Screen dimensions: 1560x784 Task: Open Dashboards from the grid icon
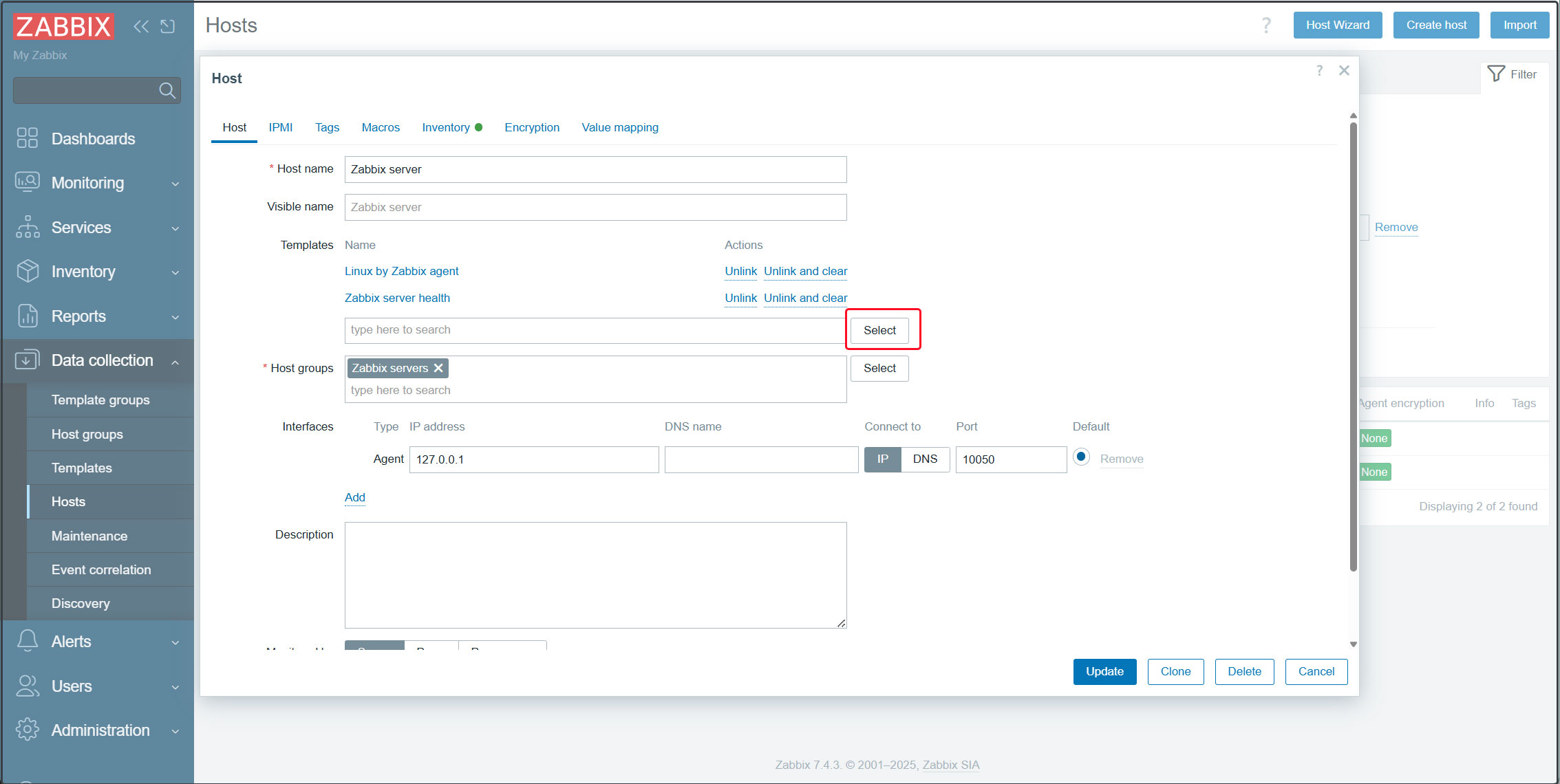click(x=28, y=138)
